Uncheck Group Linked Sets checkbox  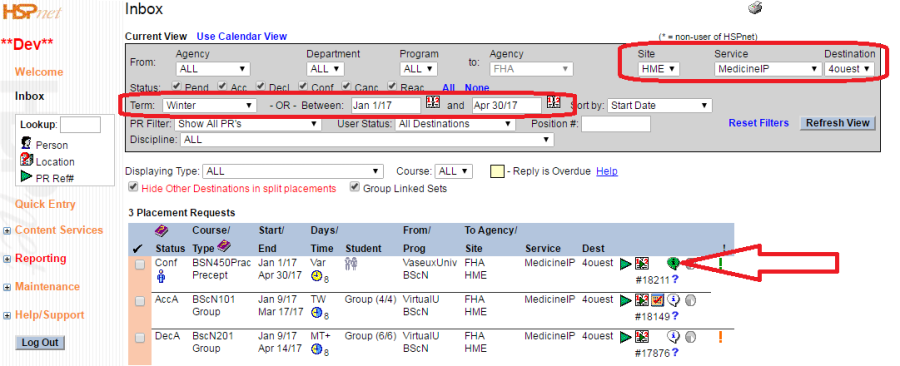[x=354, y=187]
